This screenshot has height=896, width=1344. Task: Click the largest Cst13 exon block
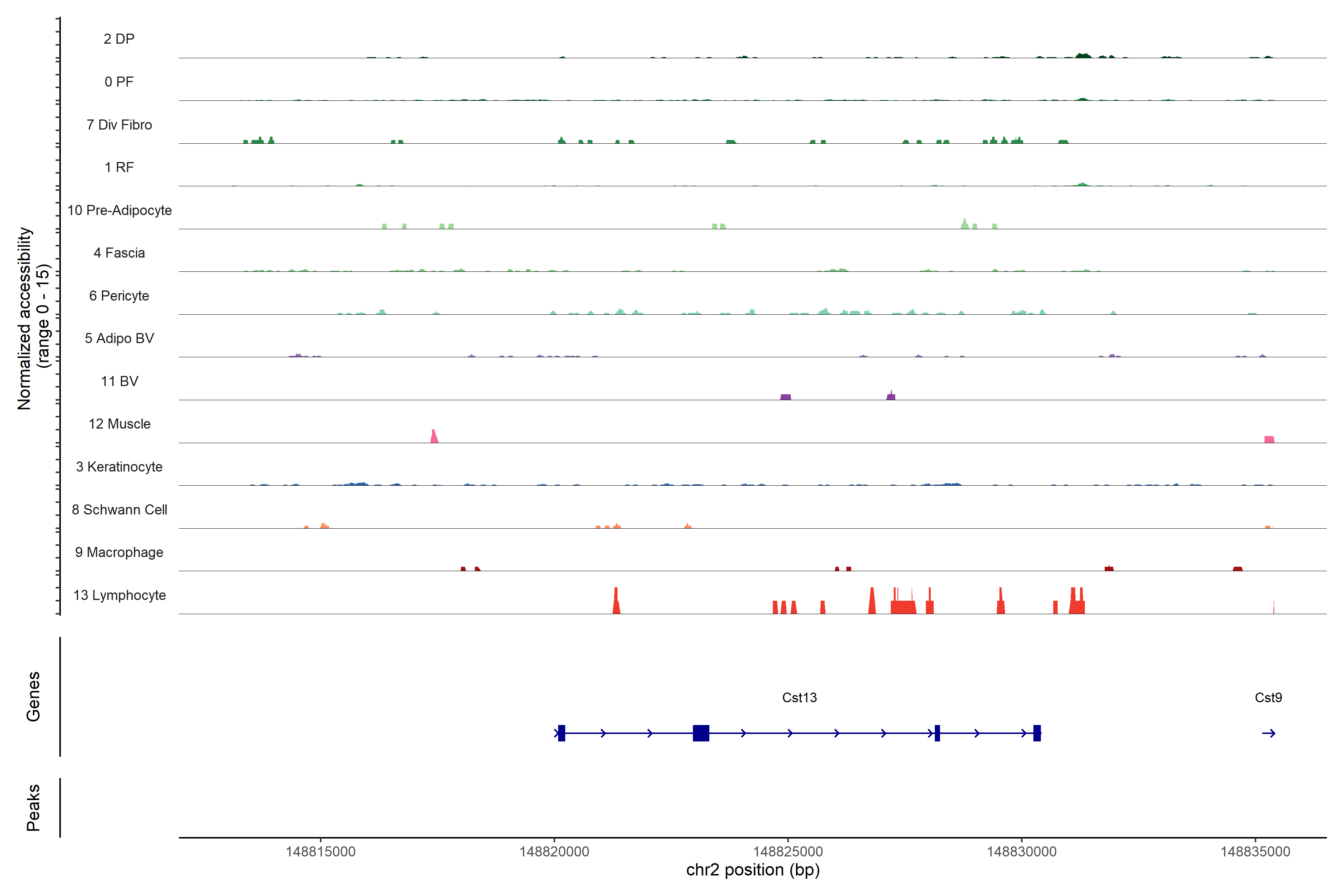(x=701, y=733)
